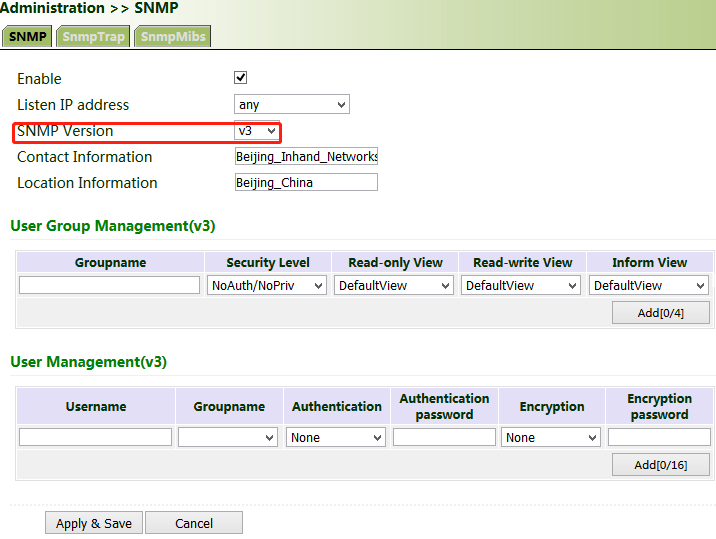Open the Read-only View dropdown
Screen dimensions: 716x539
394,285
